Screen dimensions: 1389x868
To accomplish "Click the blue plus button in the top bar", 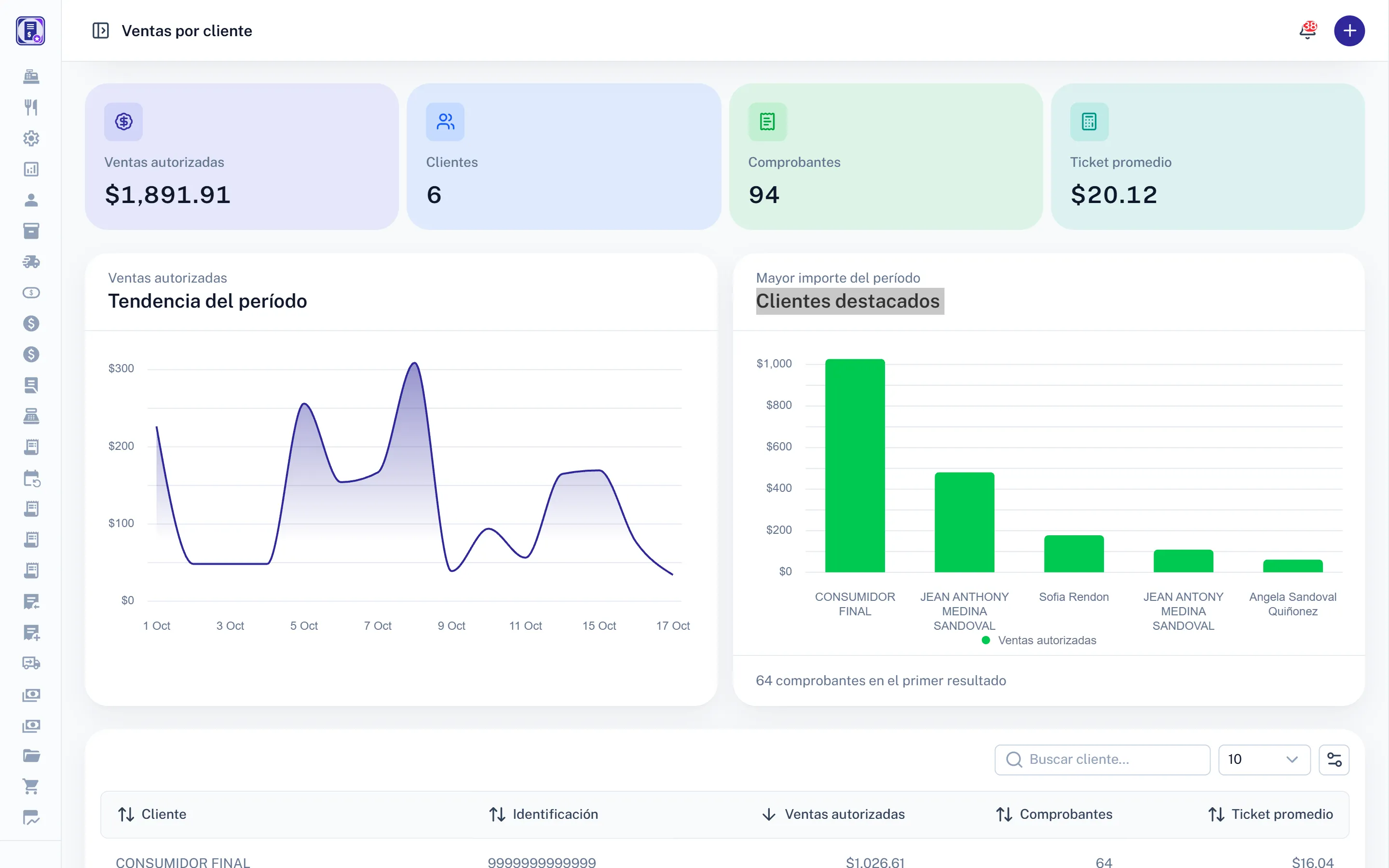I will point(1349,30).
